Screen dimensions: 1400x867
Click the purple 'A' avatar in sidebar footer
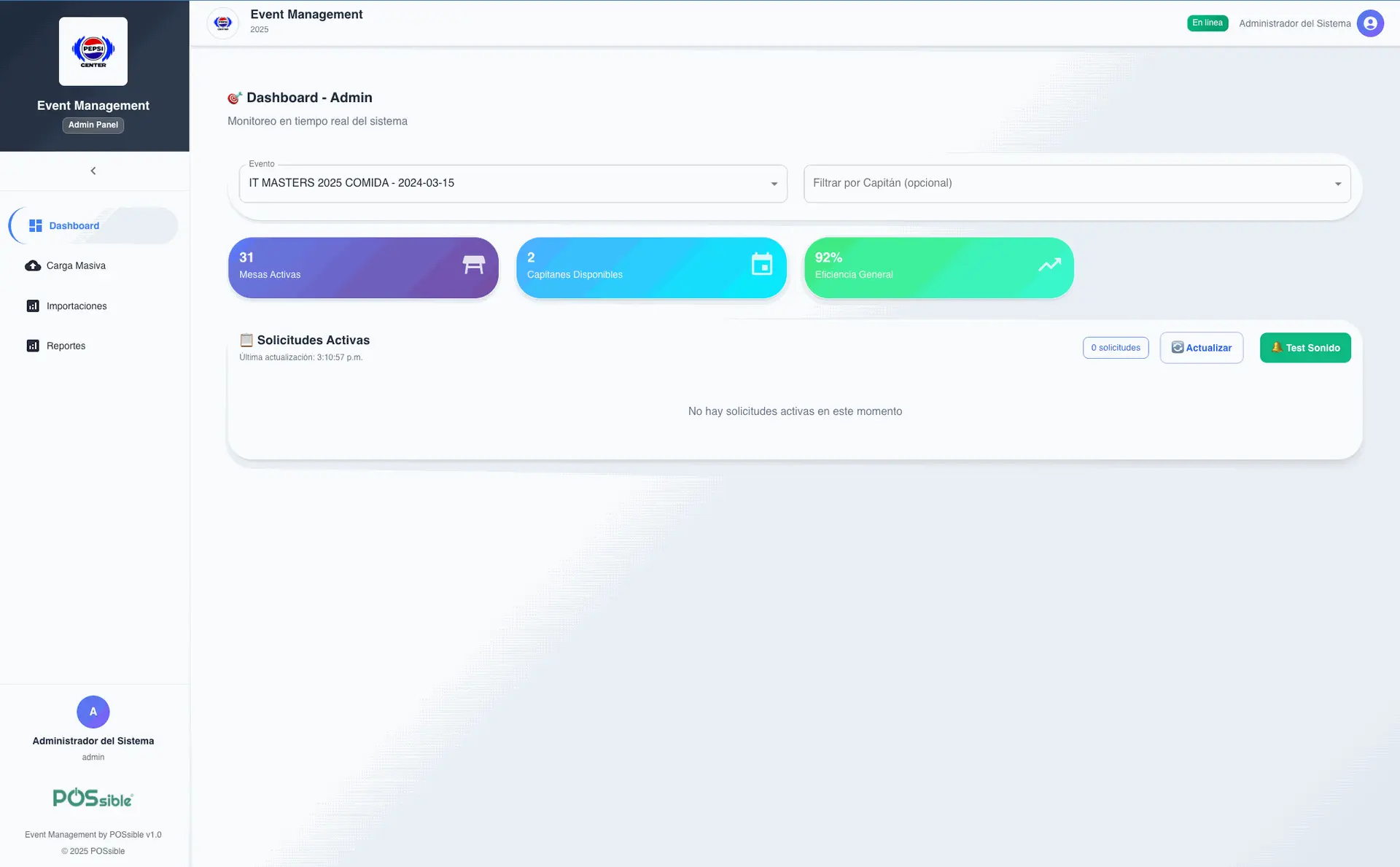tap(93, 712)
